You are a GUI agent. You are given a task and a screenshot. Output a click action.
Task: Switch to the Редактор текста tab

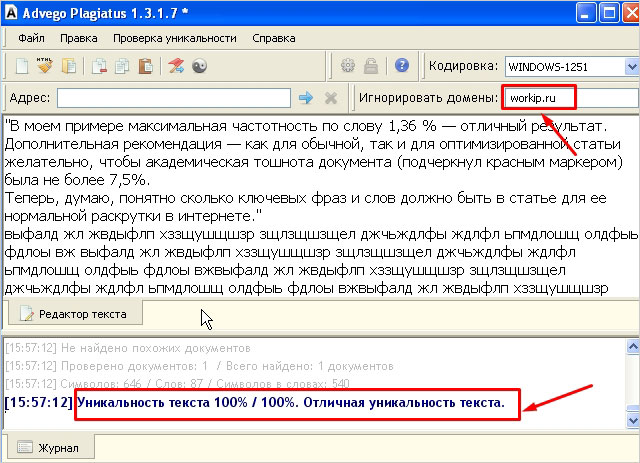(76, 314)
